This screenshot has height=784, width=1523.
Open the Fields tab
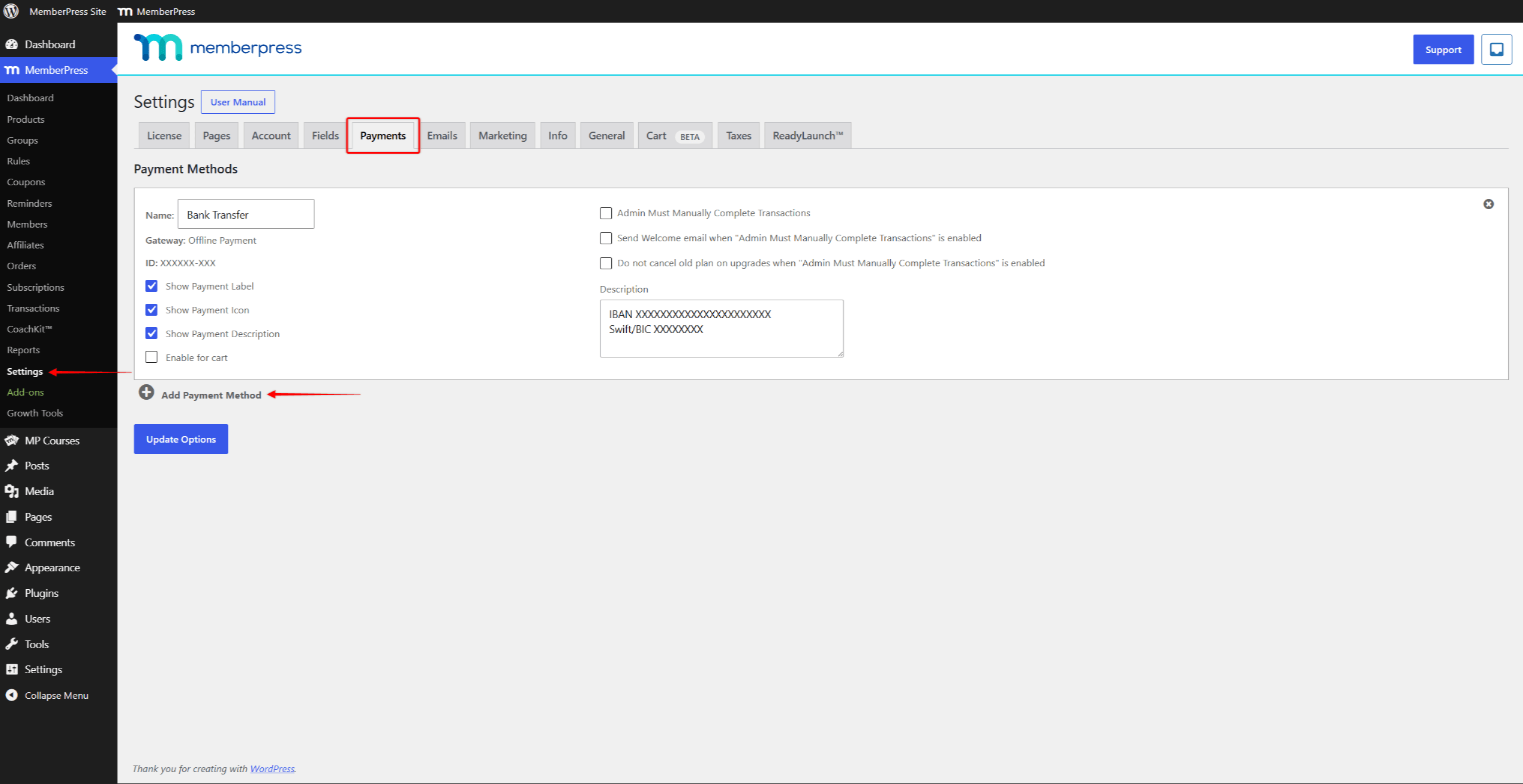325,136
